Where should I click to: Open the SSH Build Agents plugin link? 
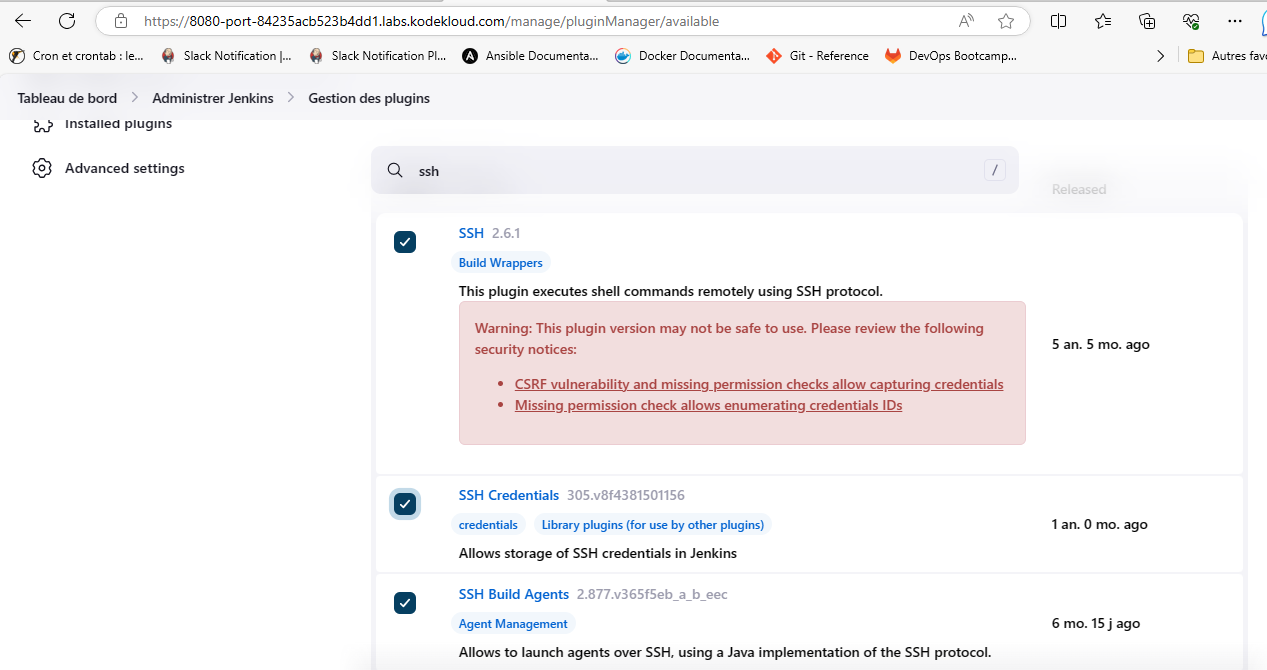coord(514,594)
